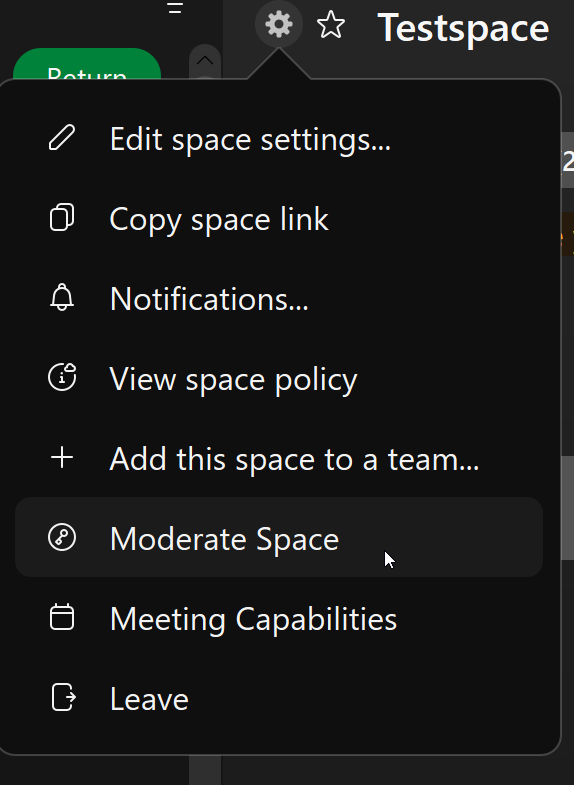Select Copy space link
Screen dimensions: 574x785
[279, 218]
